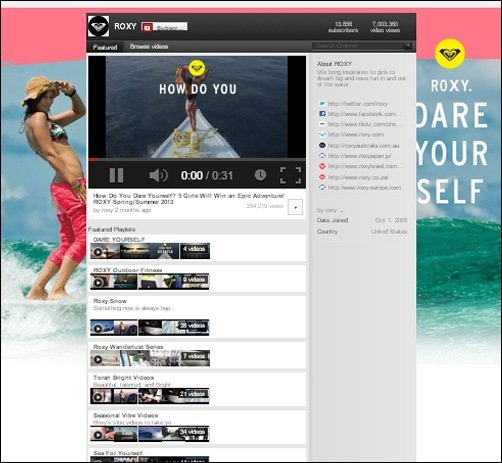
Task: Click the Featured Playlists heading
Action: [112, 229]
